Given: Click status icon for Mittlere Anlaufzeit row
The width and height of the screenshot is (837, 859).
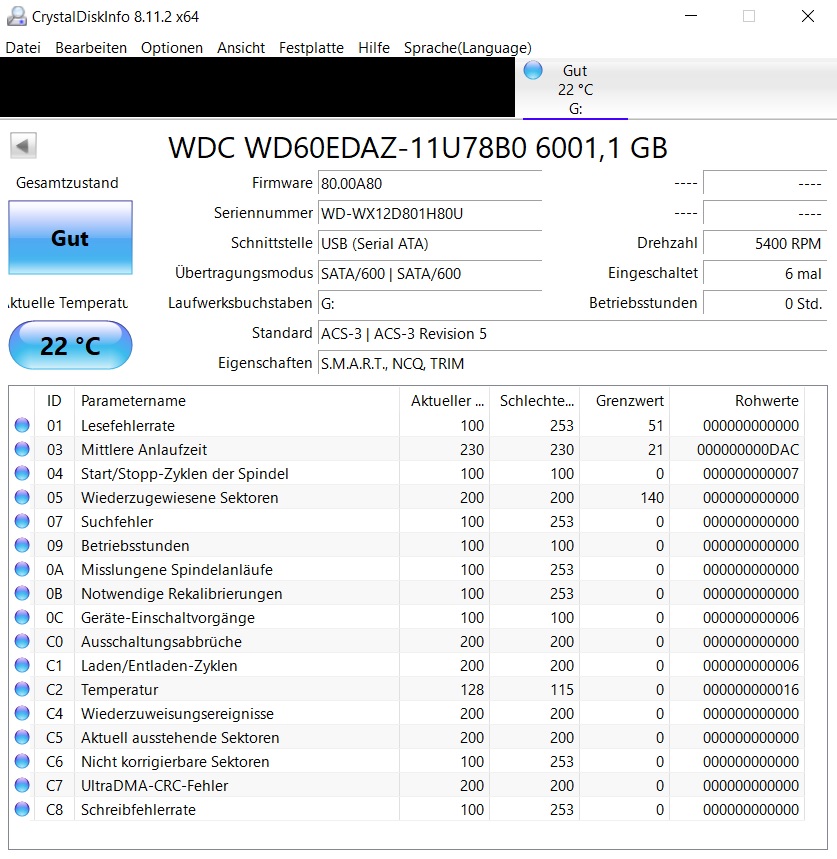Looking at the screenshot, I should click(x=22, y=449).
